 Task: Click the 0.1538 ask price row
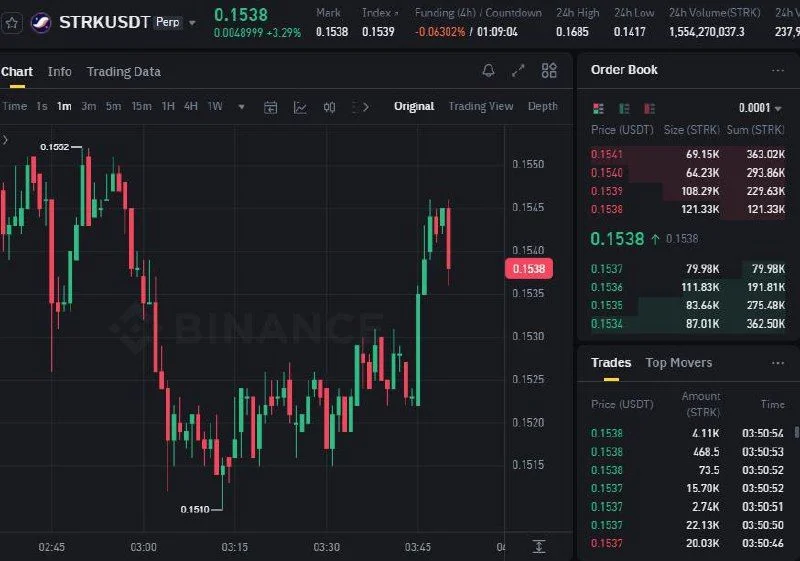coord(688,209)
